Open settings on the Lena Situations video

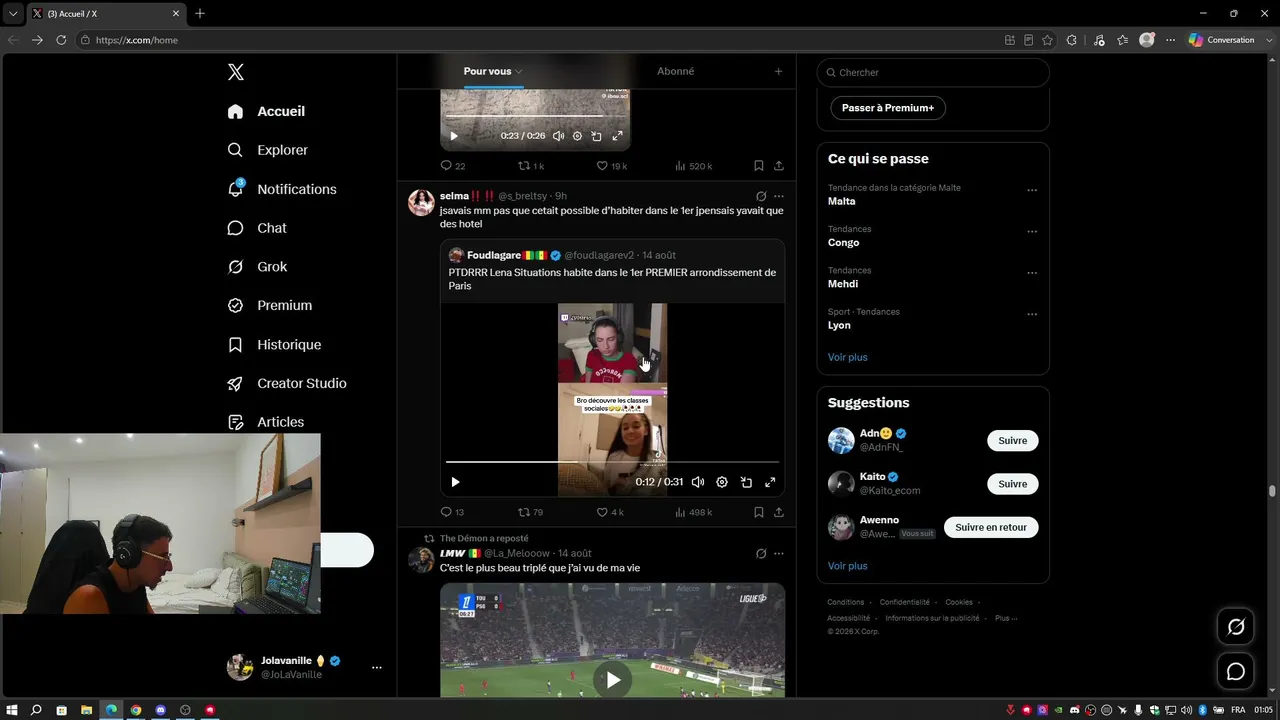[x=722, y=482]
